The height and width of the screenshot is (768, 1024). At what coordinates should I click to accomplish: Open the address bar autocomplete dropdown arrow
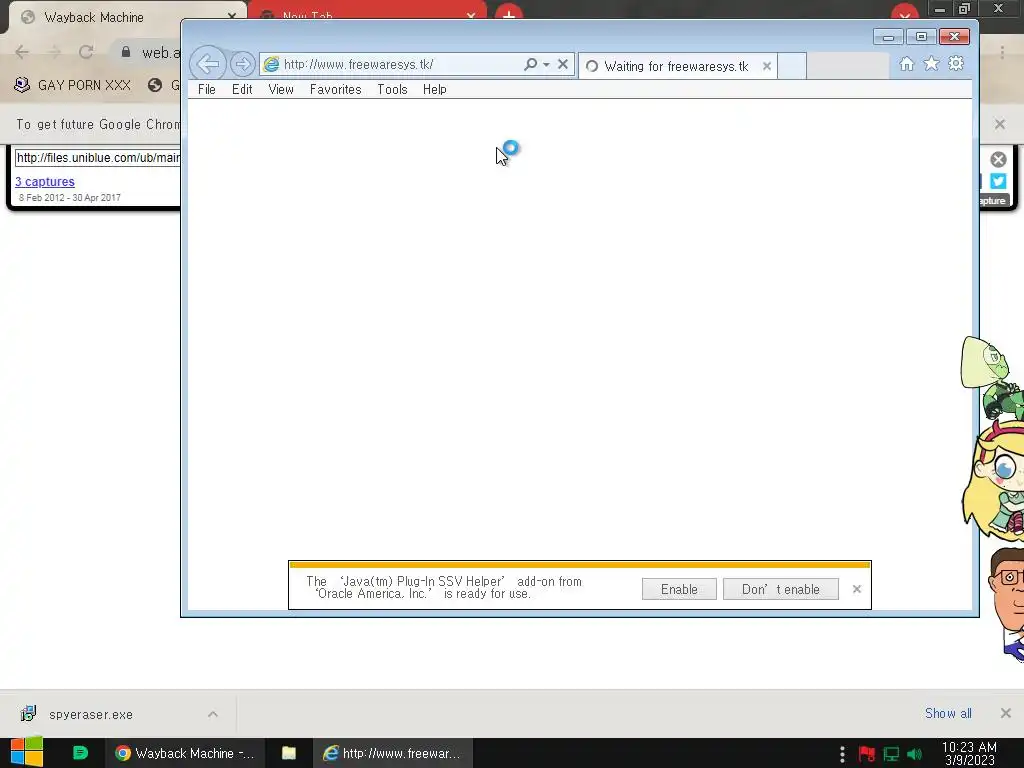point(546,64)
